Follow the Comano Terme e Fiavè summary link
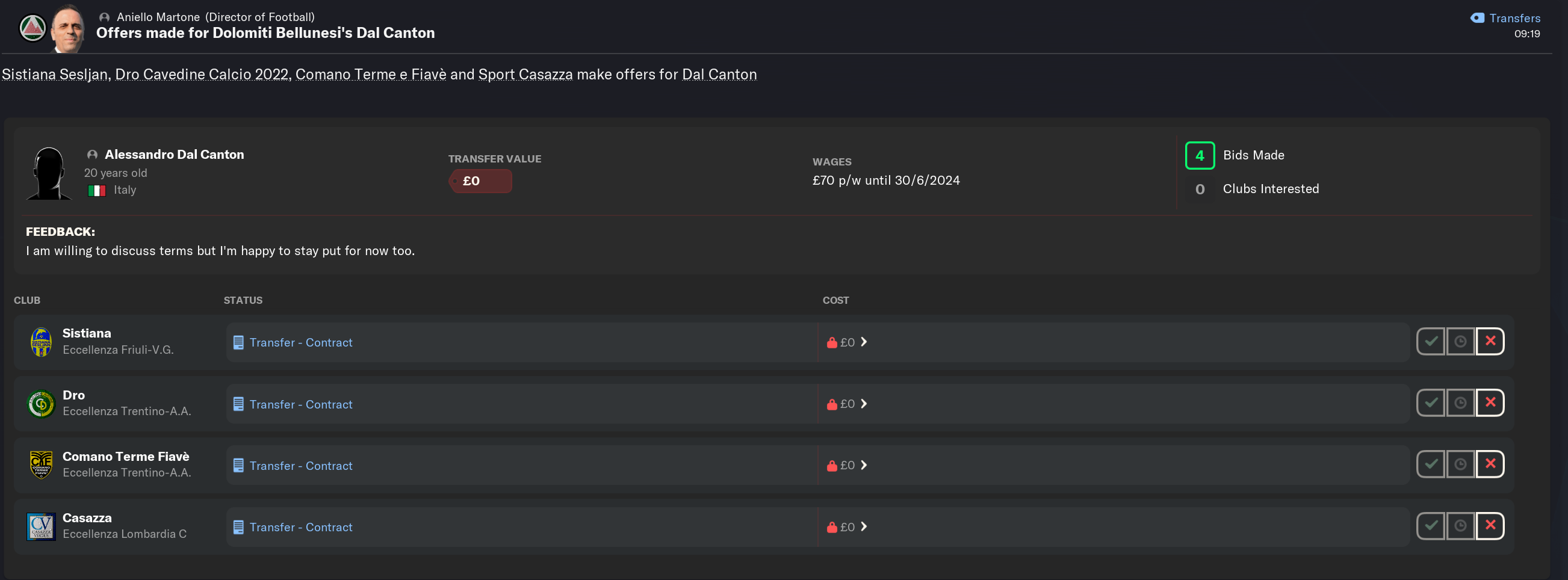Screen dimensions: 1568x580 371,74
